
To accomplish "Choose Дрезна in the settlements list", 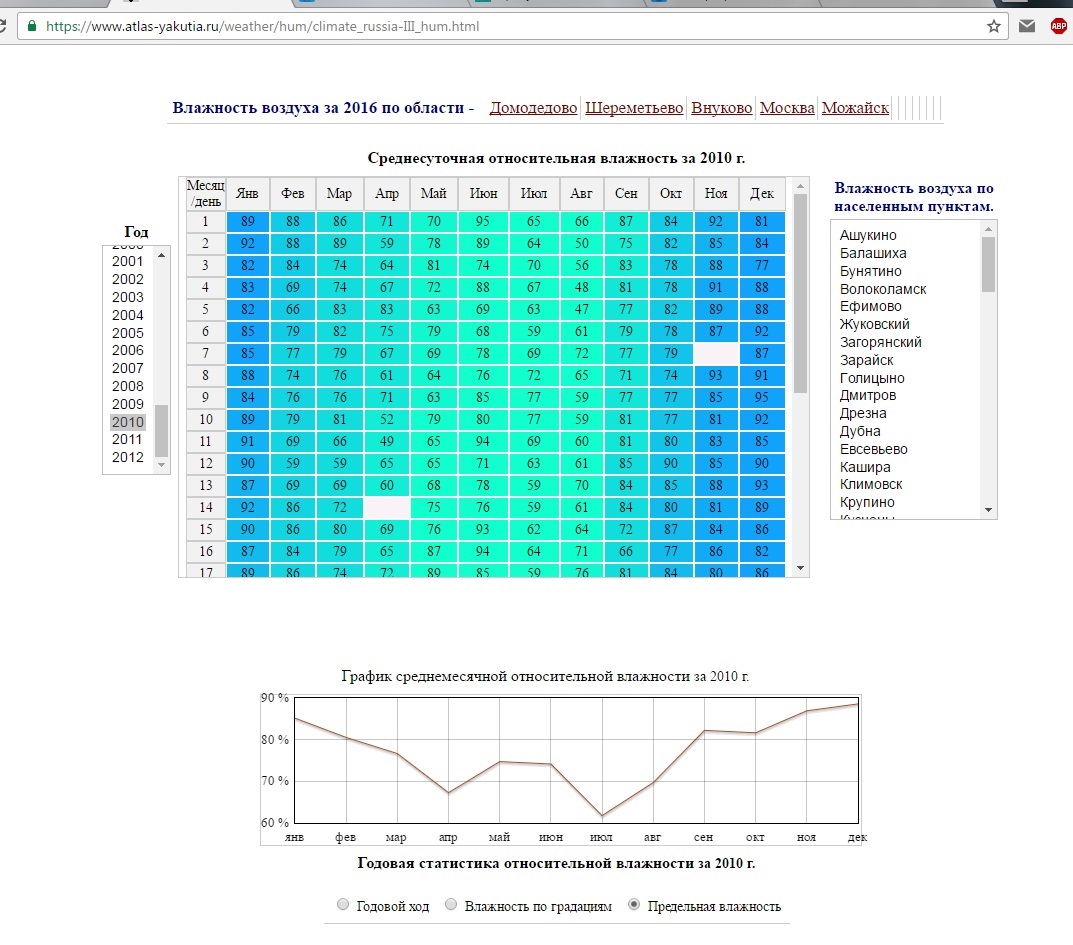I will (x=863, y=413).
